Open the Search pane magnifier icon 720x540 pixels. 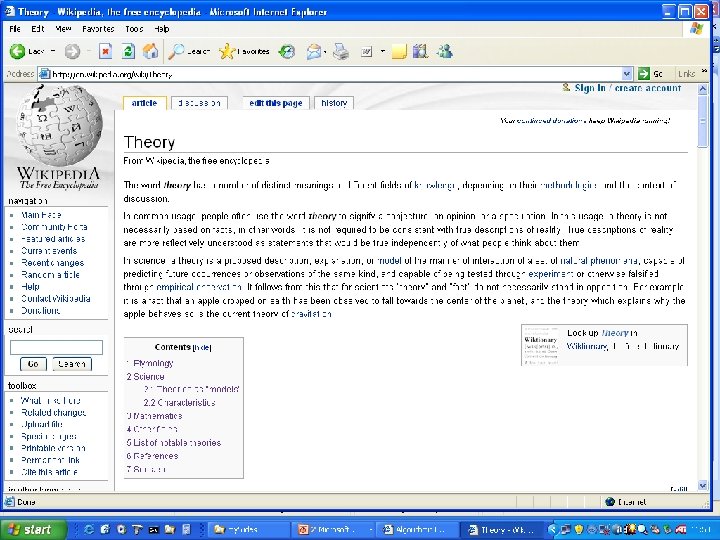(x=175, y=51)
